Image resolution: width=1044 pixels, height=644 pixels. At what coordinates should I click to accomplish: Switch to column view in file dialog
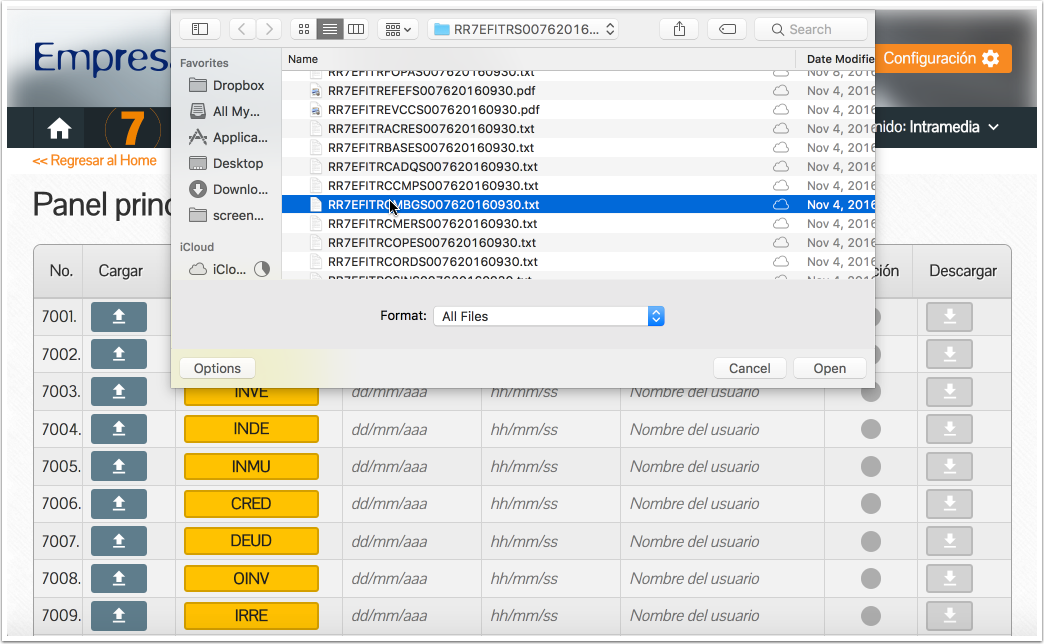(x=355, y=29)
